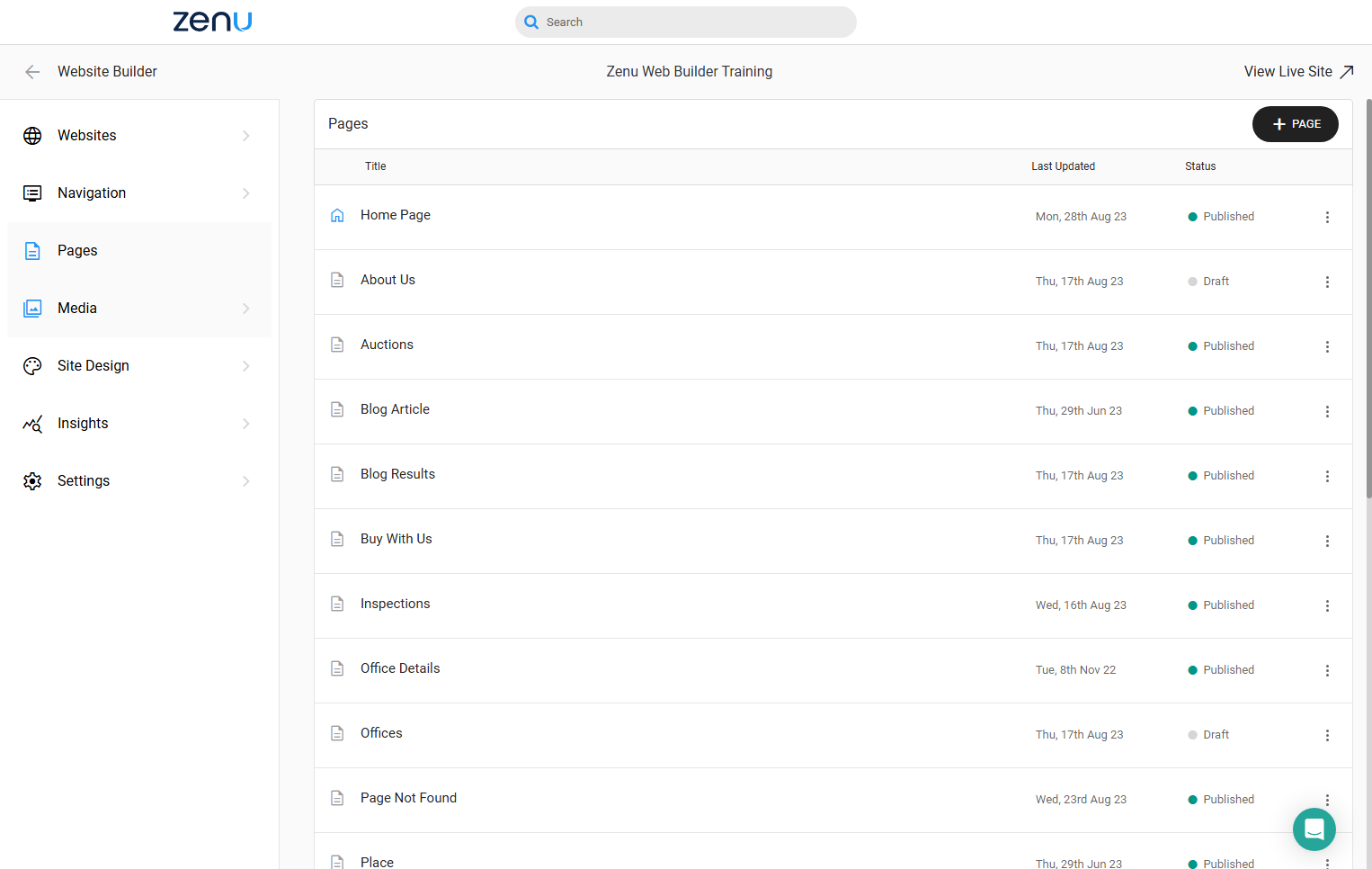Click the Pages document icon in sidebar

32,251
